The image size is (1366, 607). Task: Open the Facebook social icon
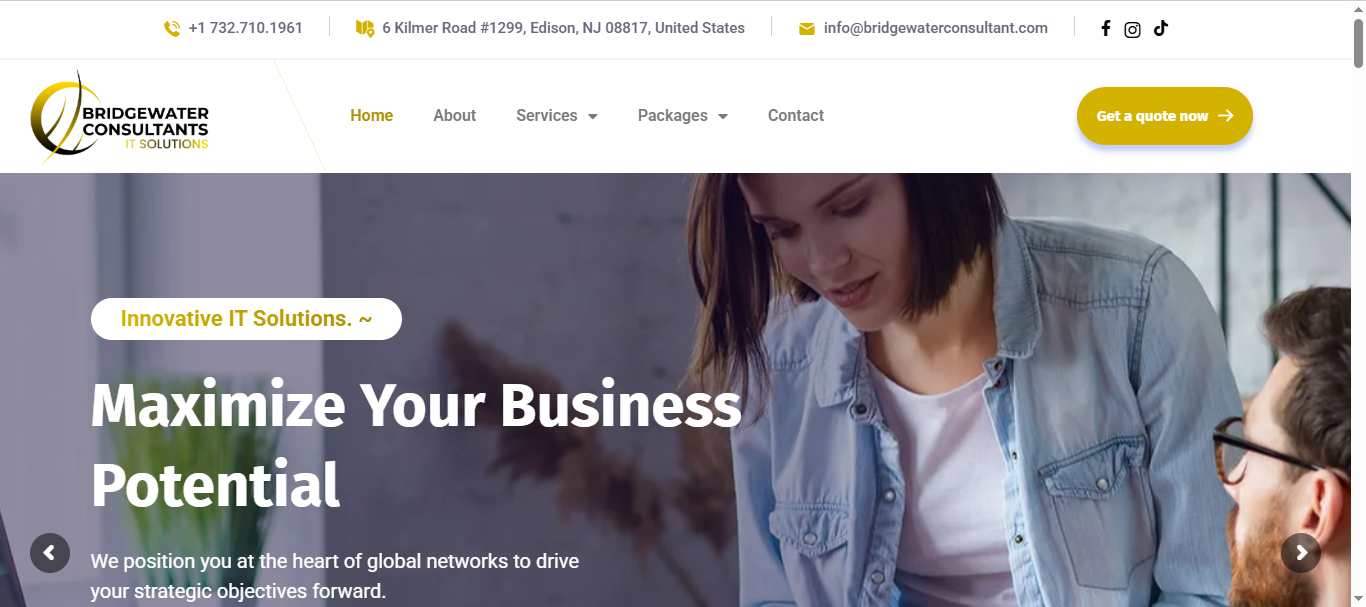point(1105,28)
